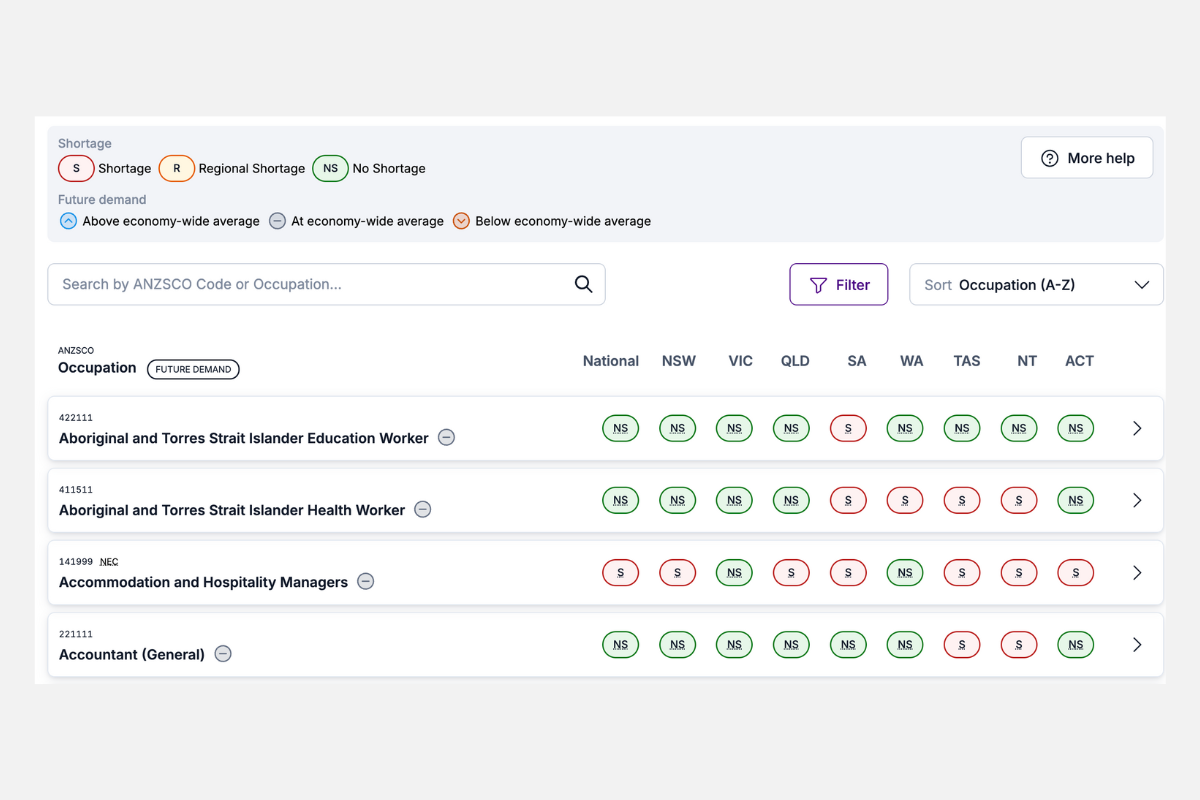Click the SA shortage badge for Education Worker

click(x=848, y=429)
